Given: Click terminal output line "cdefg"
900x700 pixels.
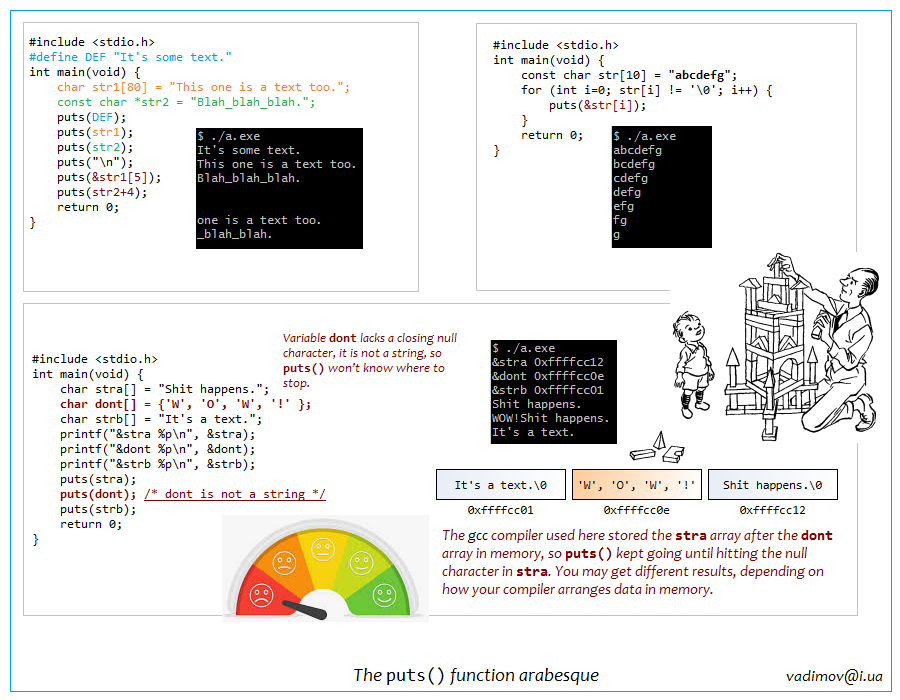Looking at the screenshot, I should (630, 178).
